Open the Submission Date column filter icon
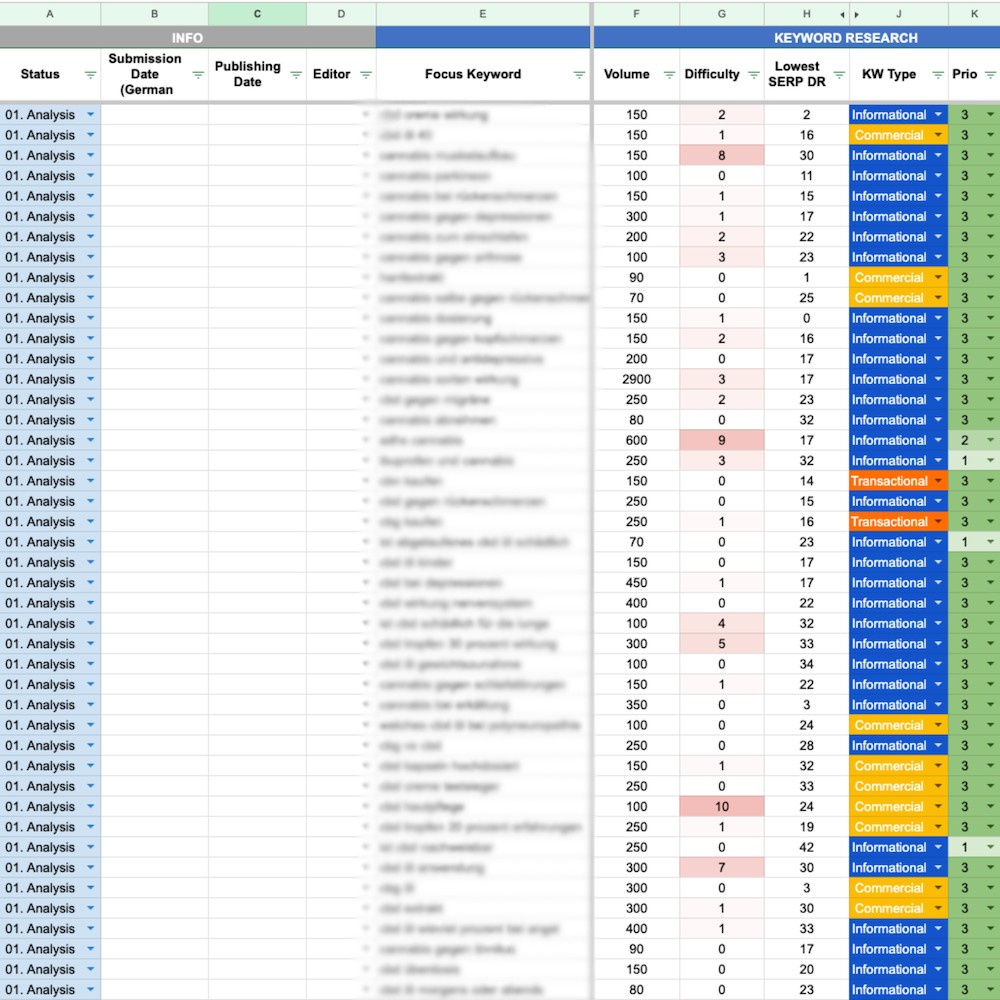Viewport: 1000px width, 1000px height. 198,75
